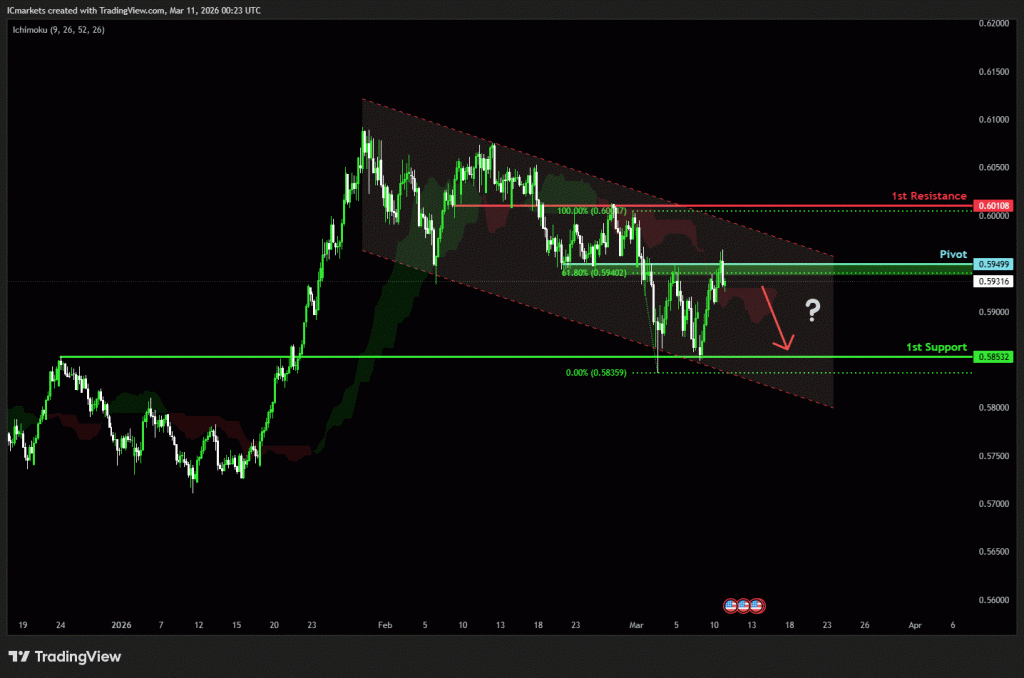Select the 1st Resistance text label

coord(928,196)
